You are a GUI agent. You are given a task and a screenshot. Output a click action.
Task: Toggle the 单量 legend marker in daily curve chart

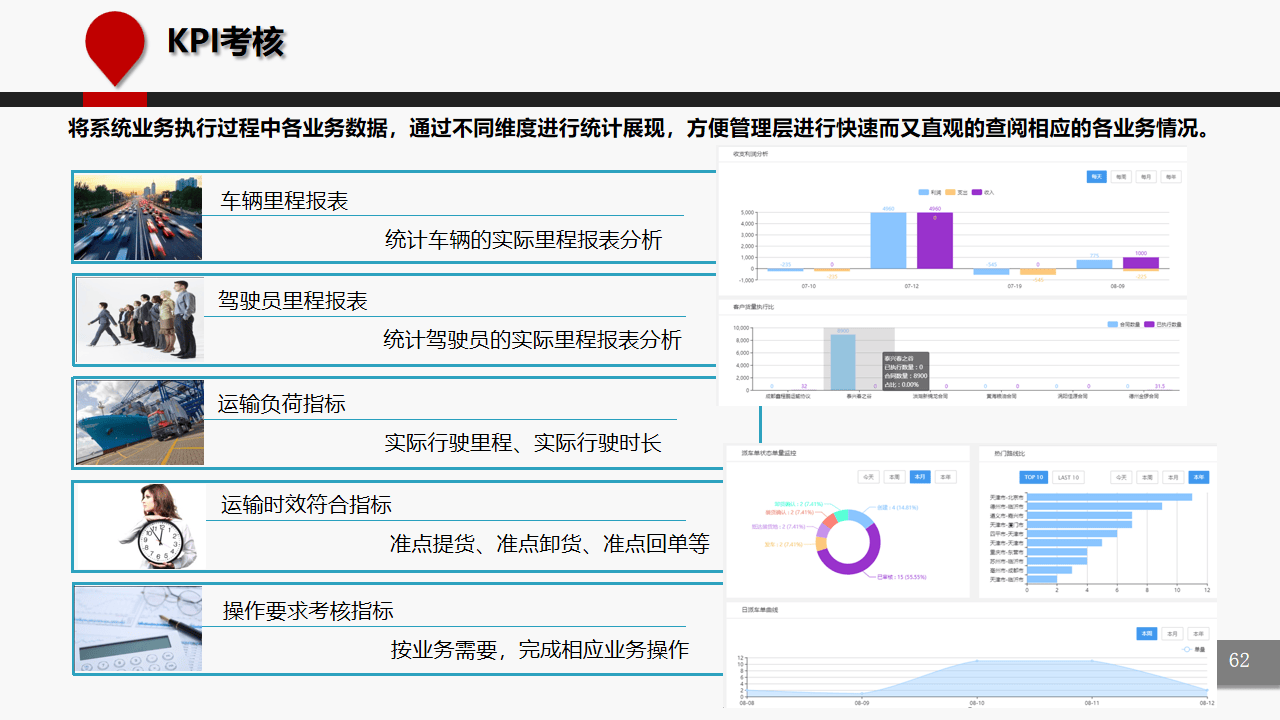click(1187, 649)
